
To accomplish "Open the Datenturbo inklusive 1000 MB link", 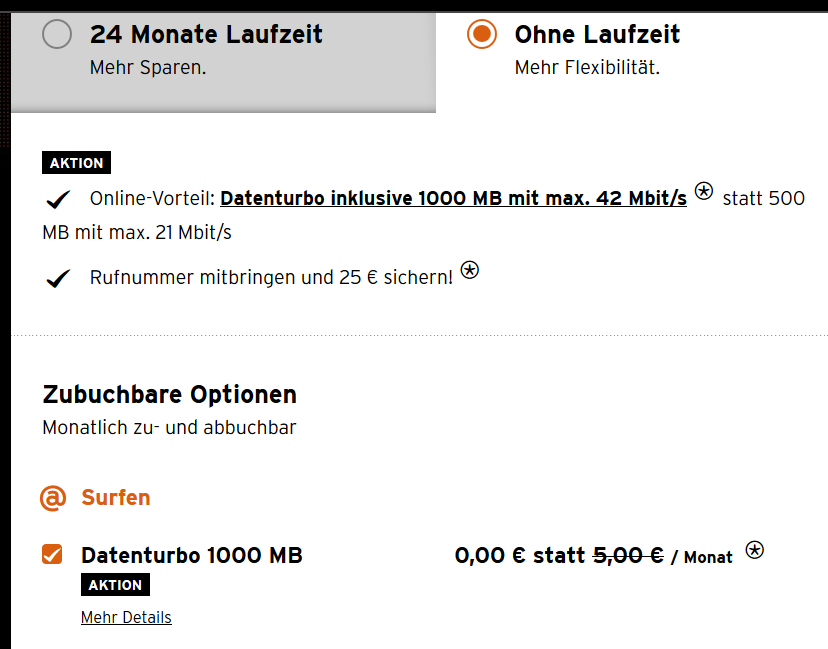I will tap(453, 198).
